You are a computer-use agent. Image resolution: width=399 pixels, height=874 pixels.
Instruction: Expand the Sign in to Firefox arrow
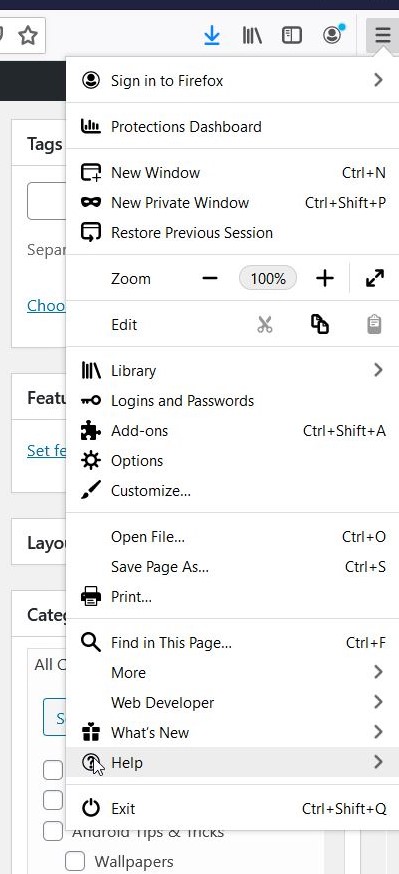(x=378, y=80)
